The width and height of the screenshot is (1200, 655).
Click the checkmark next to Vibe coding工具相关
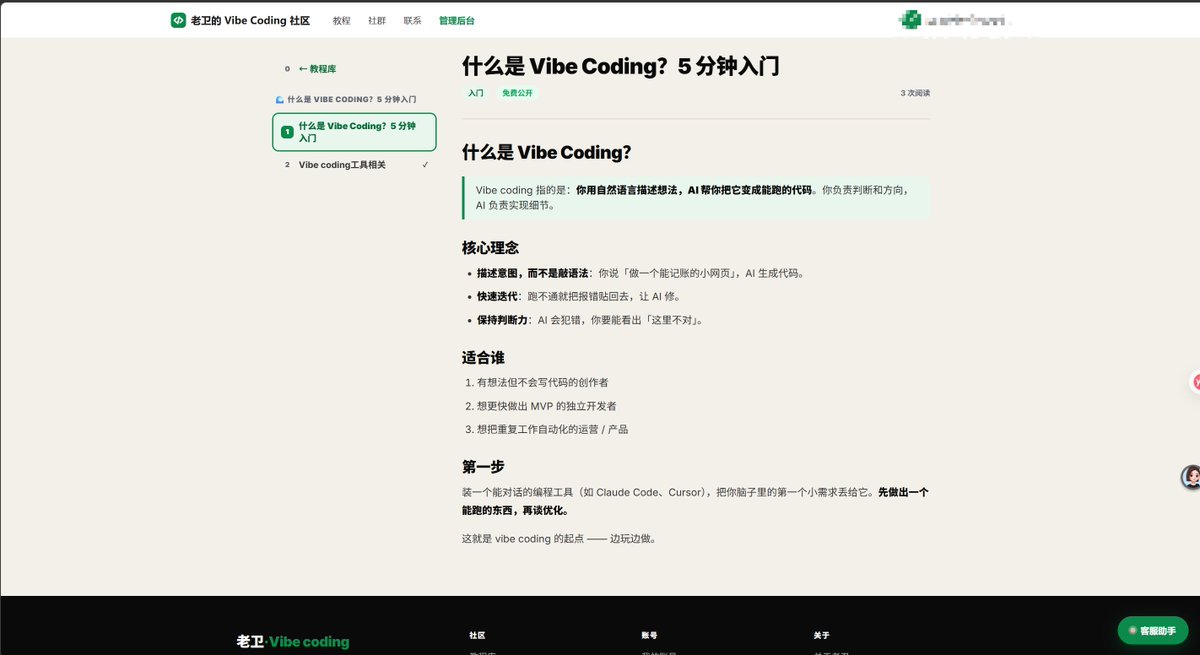pos(425,165)
